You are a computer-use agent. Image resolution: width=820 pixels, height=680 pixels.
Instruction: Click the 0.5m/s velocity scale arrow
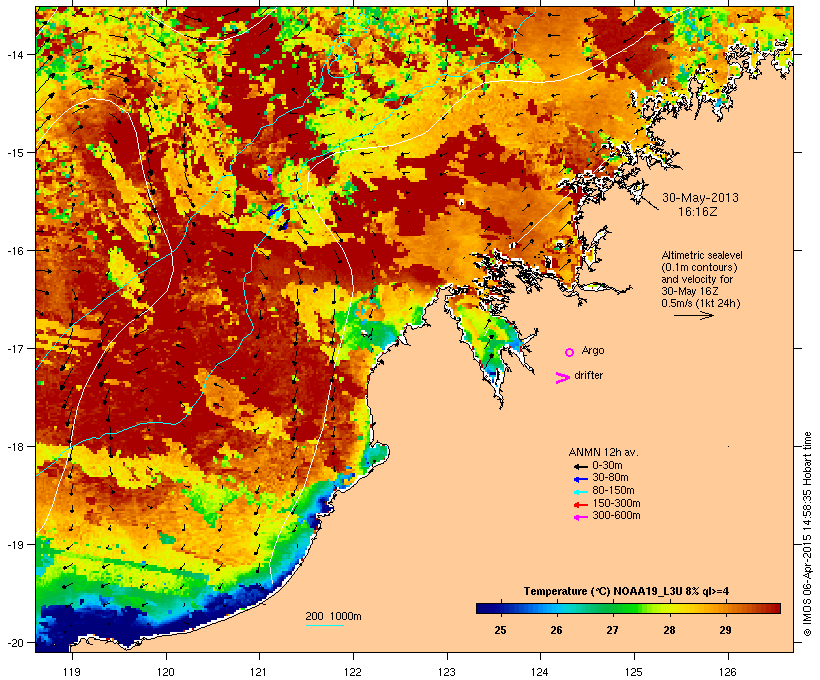click(693, 315)
